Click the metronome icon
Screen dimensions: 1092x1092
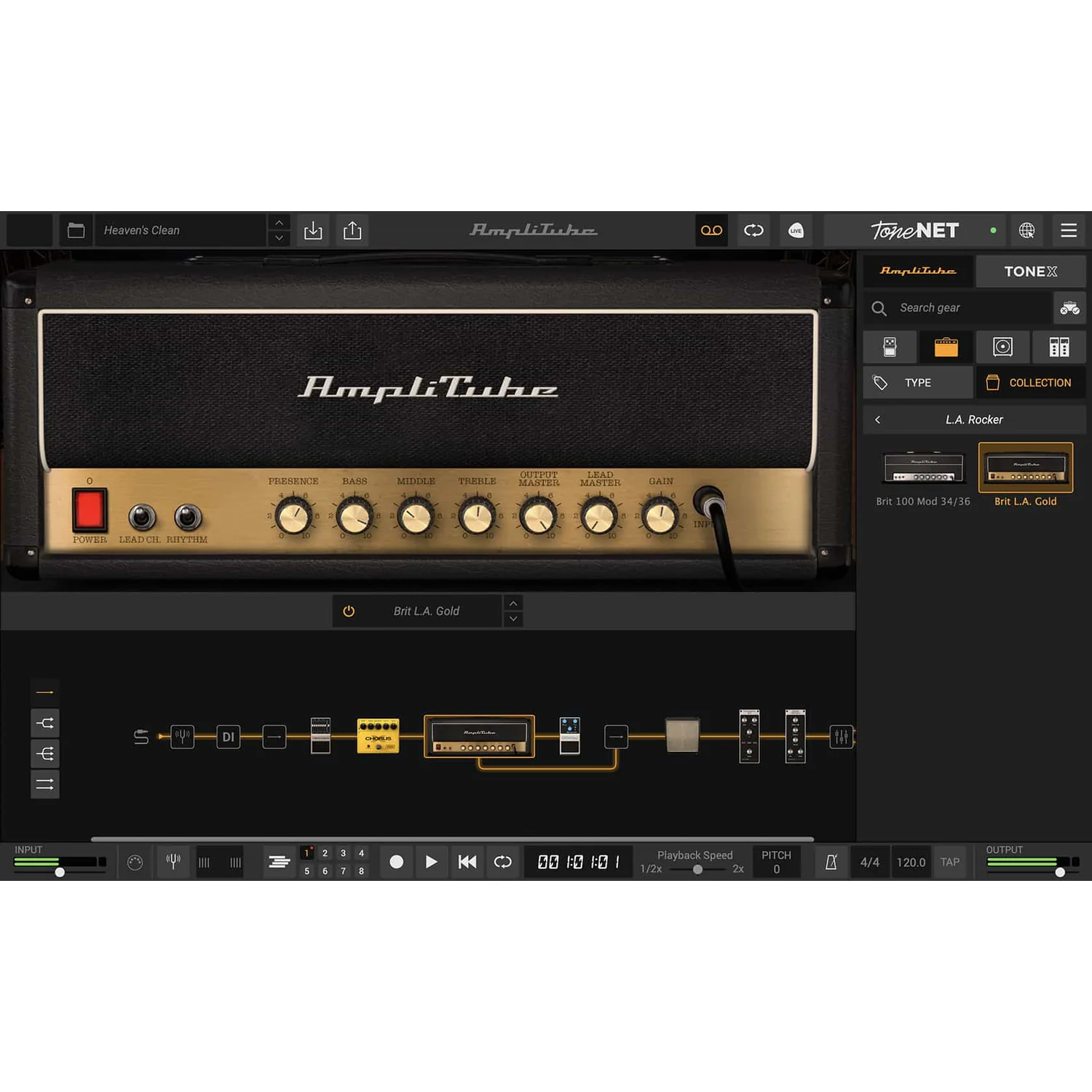831,862
